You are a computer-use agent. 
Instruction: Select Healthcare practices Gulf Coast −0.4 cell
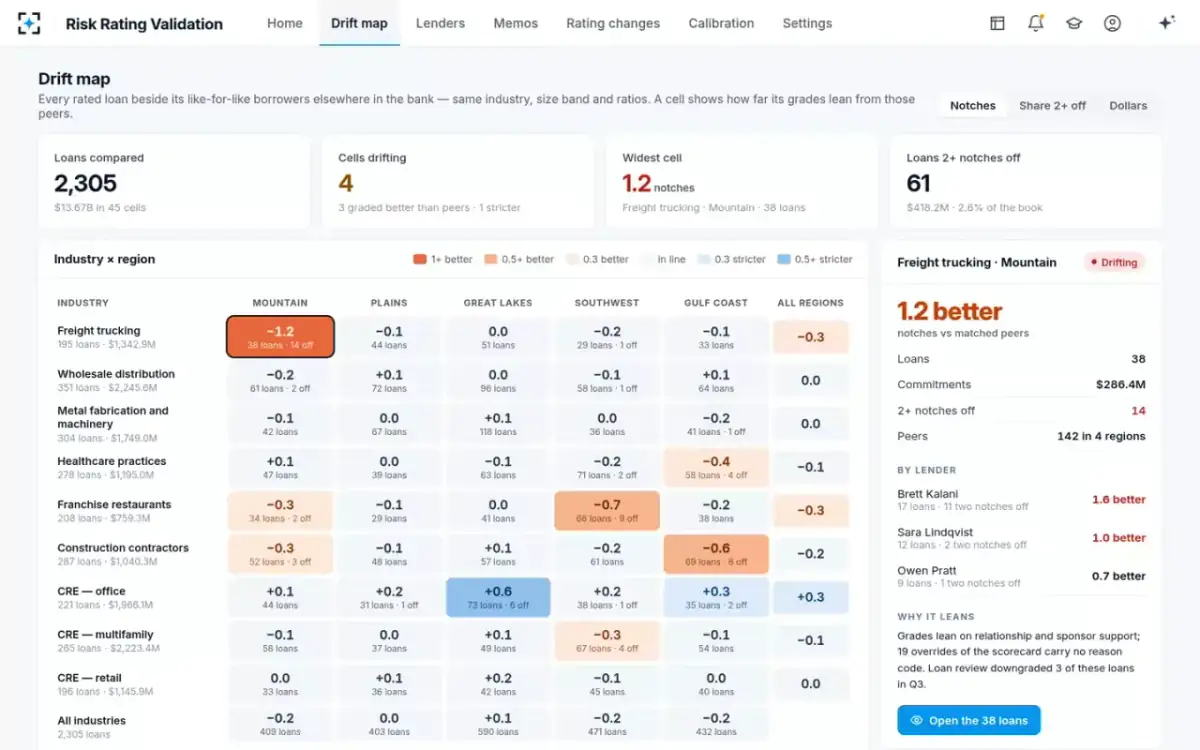tap(716, 467)
